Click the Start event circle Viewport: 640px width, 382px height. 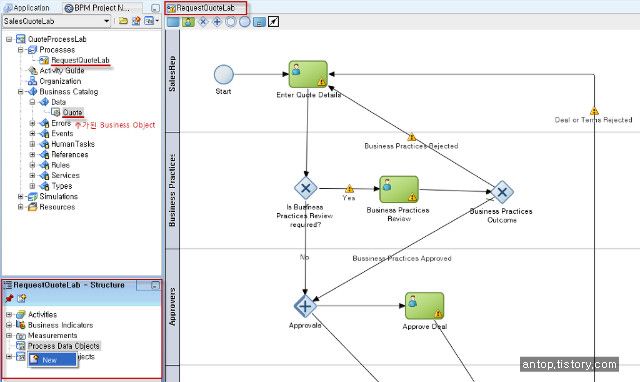click(224, 75)
